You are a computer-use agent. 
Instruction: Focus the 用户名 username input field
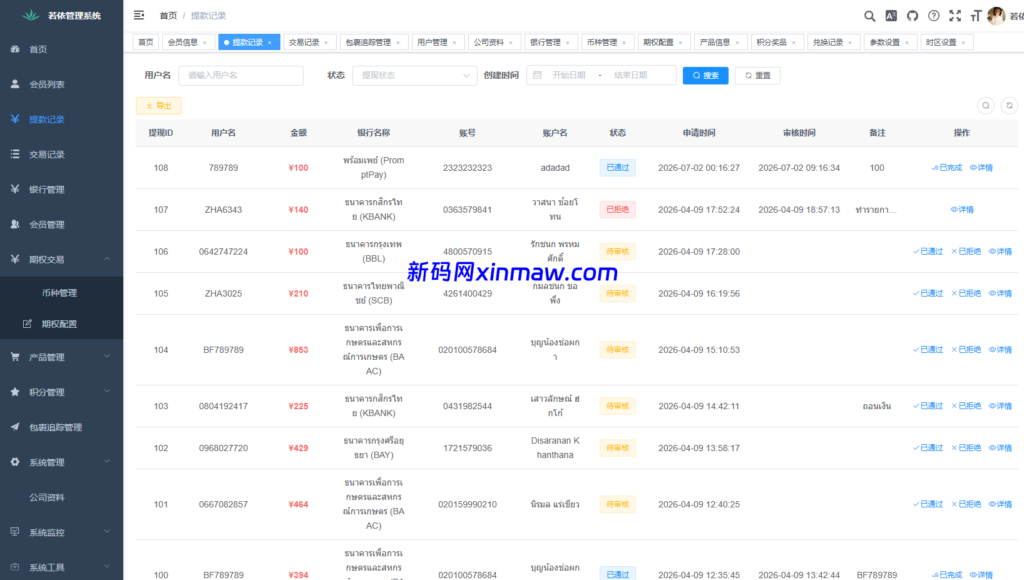(x=240, y=75)
